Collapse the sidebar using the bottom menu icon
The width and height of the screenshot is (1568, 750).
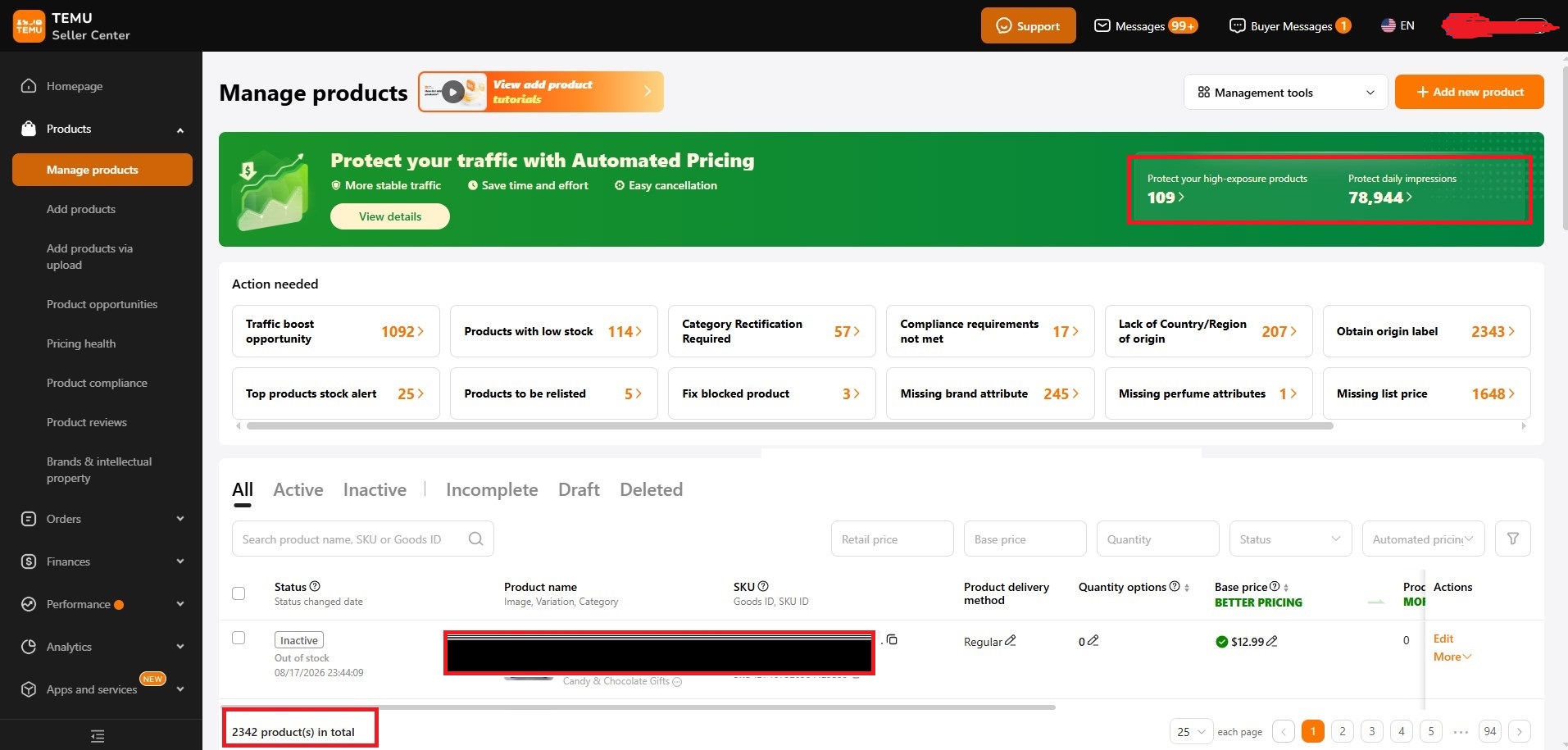tap(98, 736)
